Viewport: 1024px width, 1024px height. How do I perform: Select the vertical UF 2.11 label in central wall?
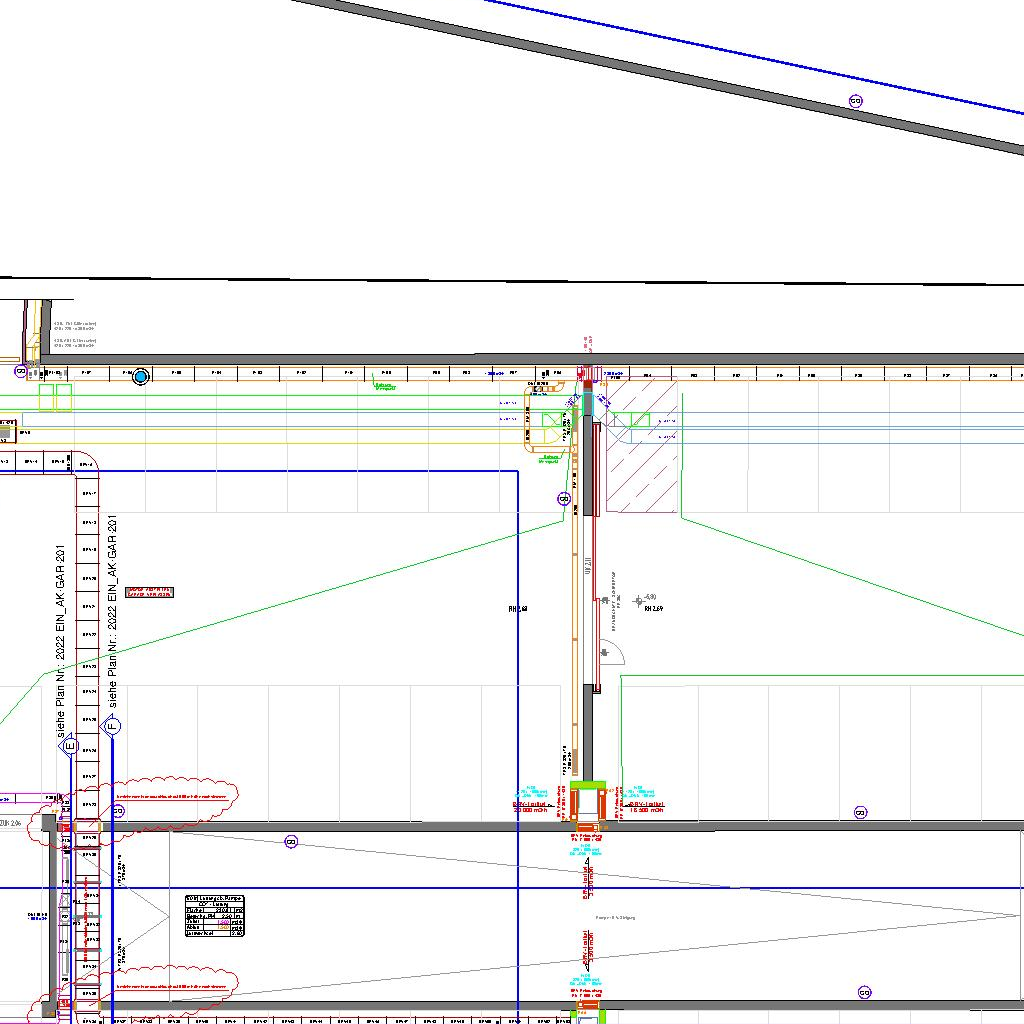(x=588, y=566)
